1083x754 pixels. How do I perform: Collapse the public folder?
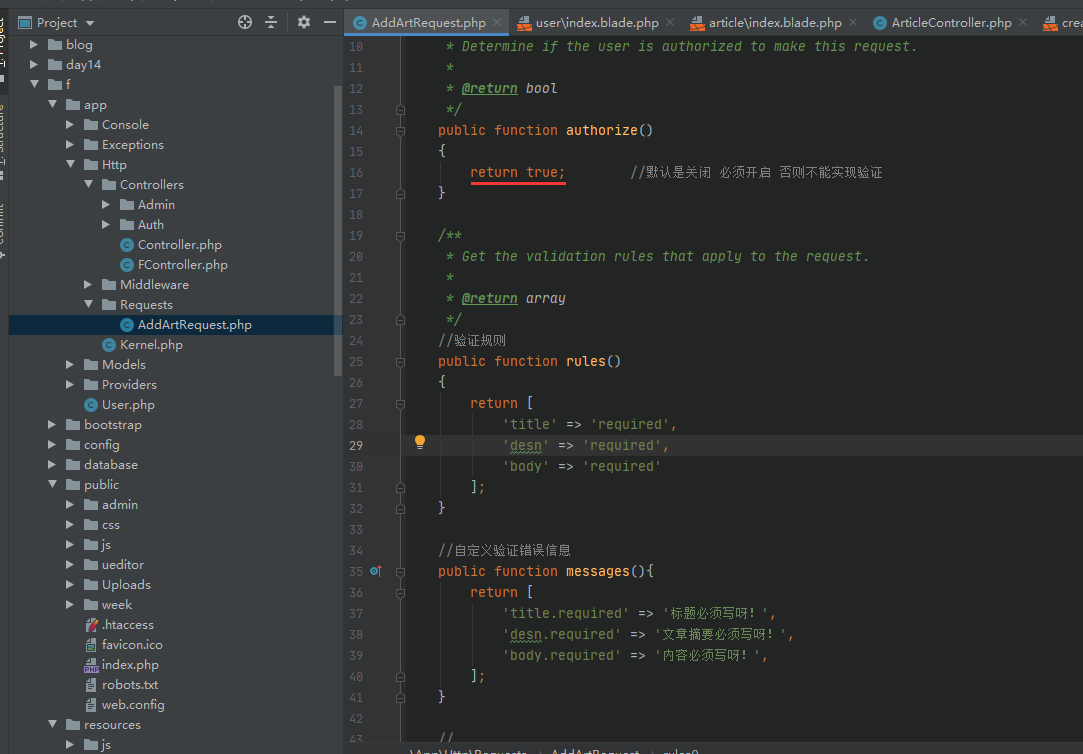pos(52,485)
